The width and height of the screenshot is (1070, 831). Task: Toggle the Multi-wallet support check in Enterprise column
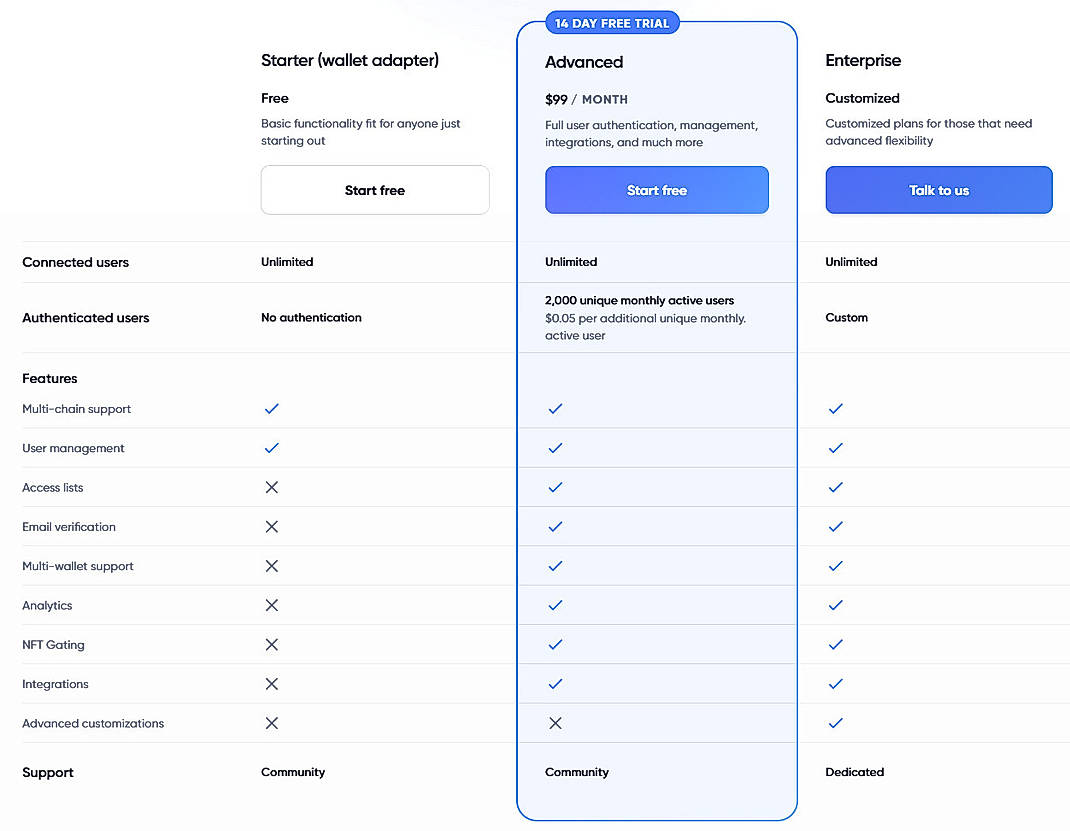(x=835, y=565)
